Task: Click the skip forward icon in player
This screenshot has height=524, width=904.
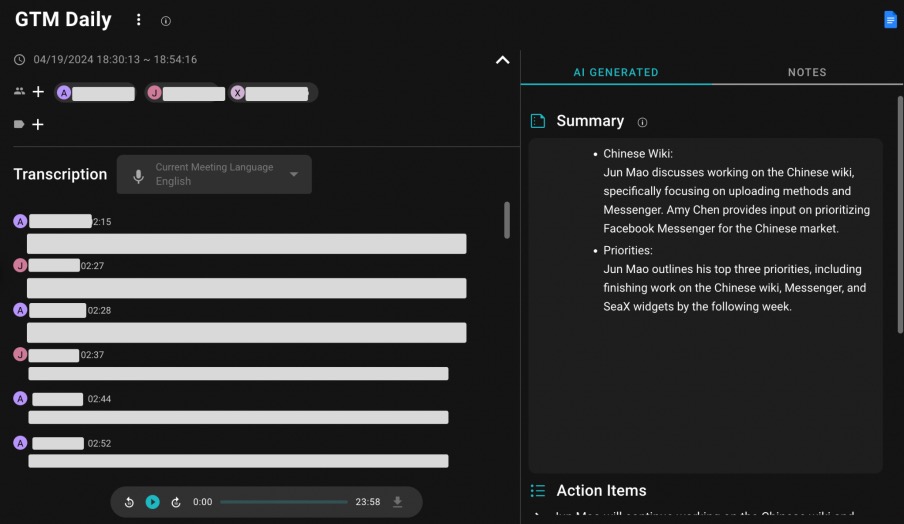Action: 176,502
